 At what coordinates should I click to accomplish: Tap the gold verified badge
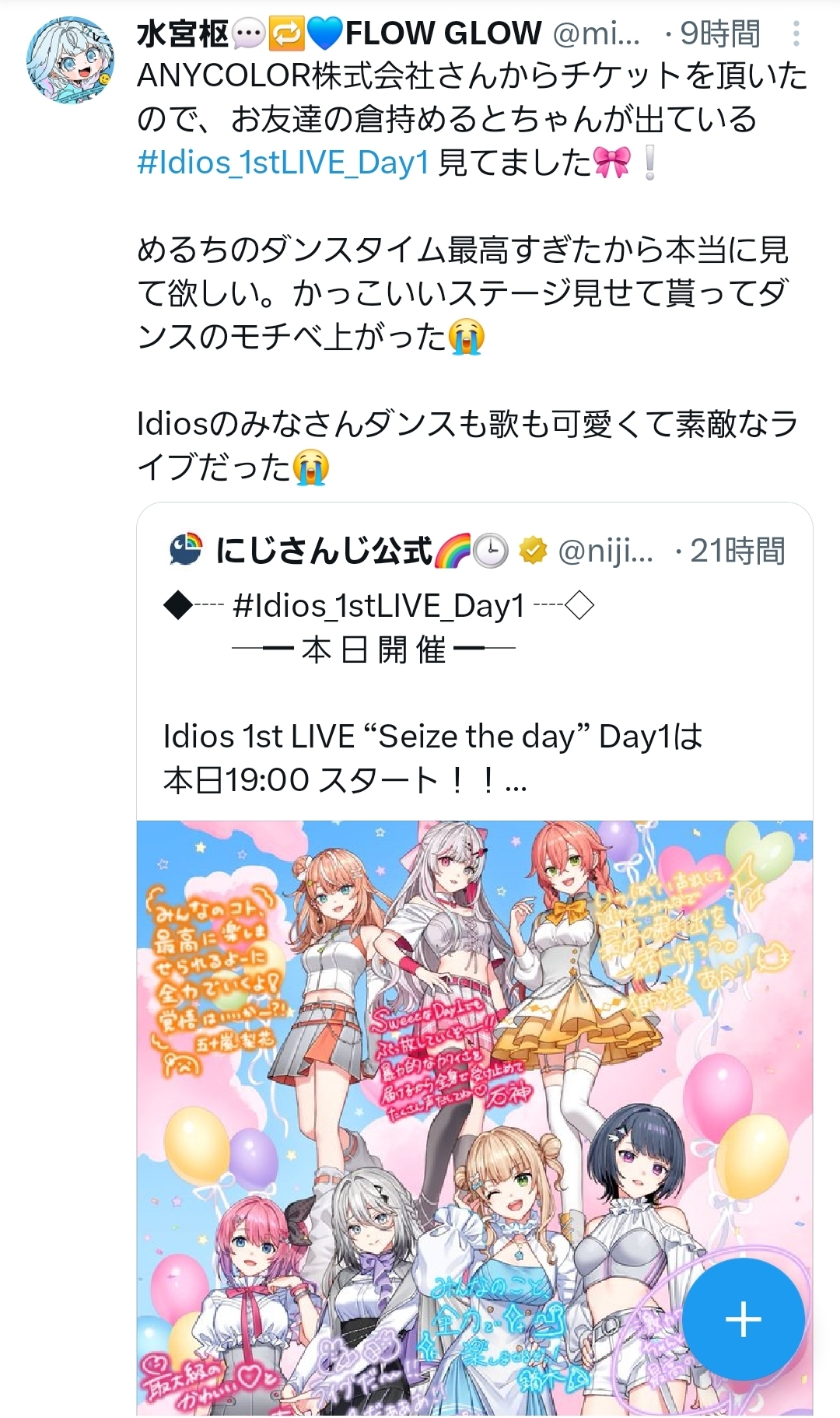532,551
